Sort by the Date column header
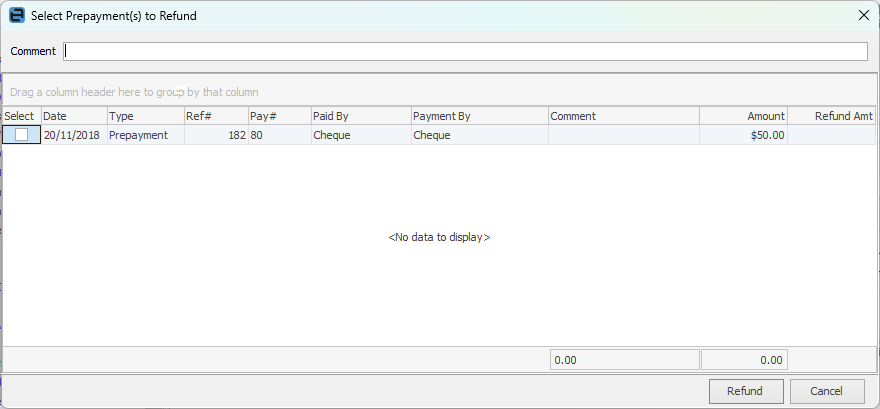Image resolution: width=880 pixels, height=409 pixels. click(74, 116)
